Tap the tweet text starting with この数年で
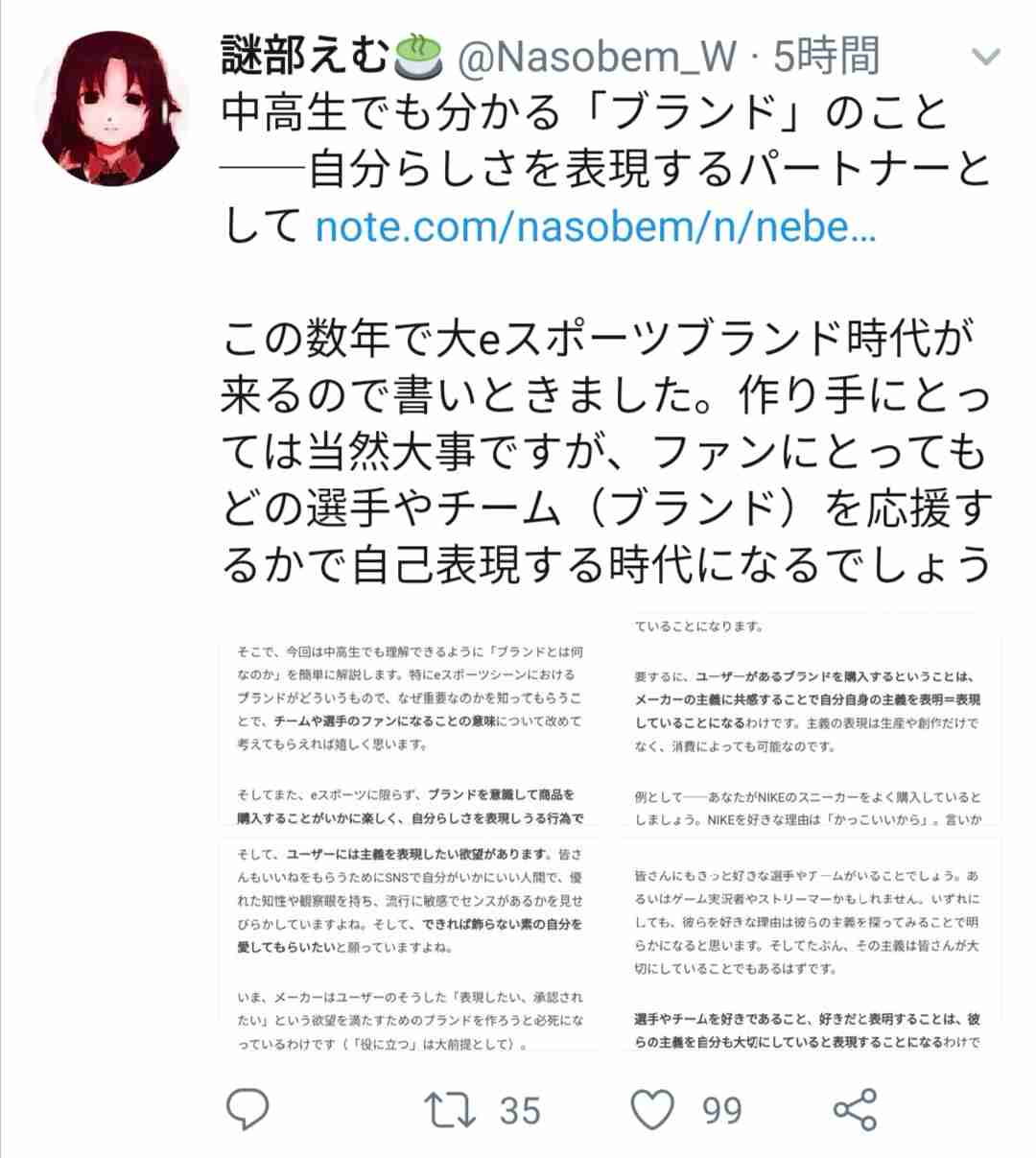This screenshot has width=1036, height=1158. pos(606,451)
